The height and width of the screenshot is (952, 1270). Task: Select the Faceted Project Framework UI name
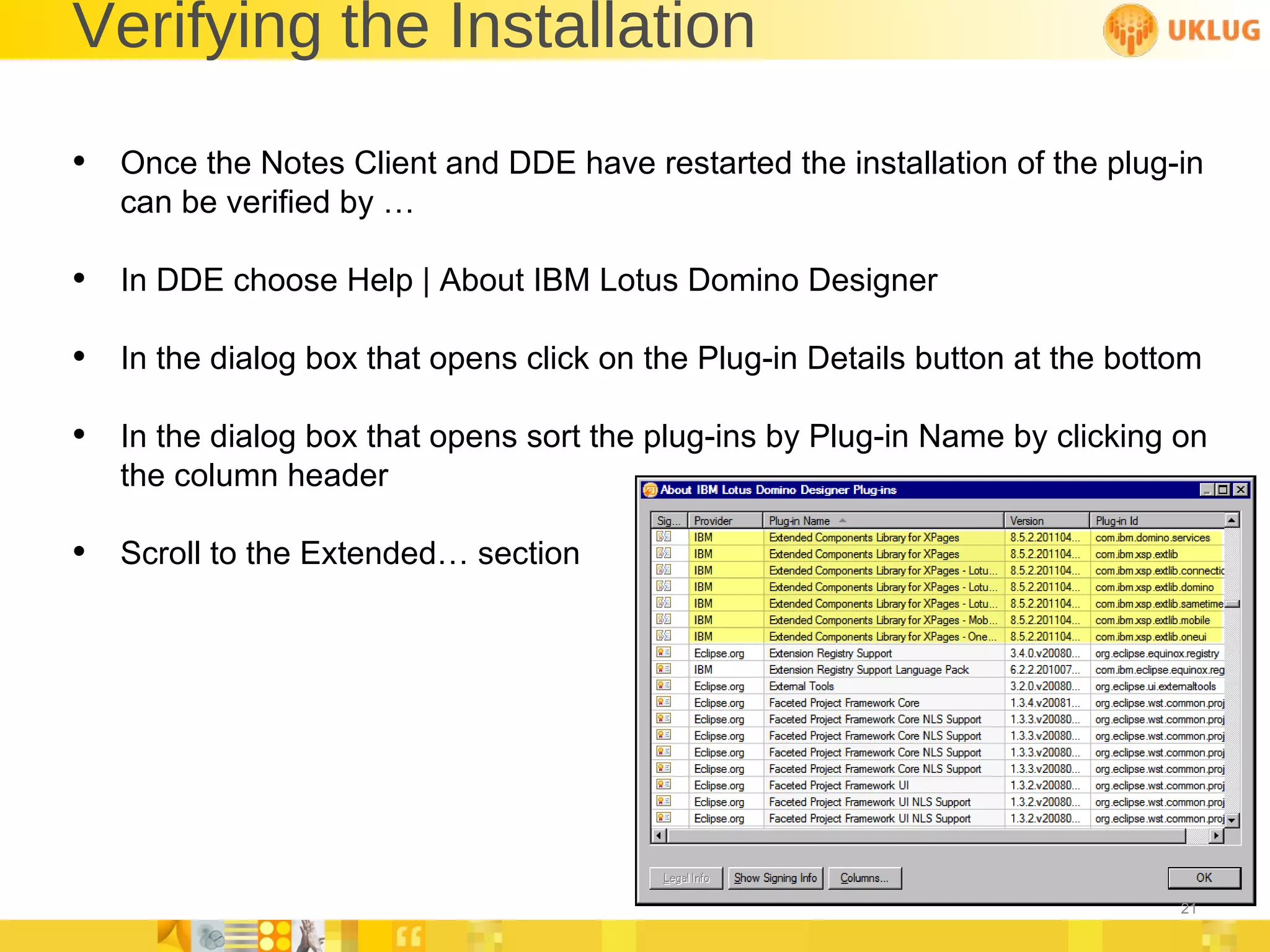(x=839, y=785)
